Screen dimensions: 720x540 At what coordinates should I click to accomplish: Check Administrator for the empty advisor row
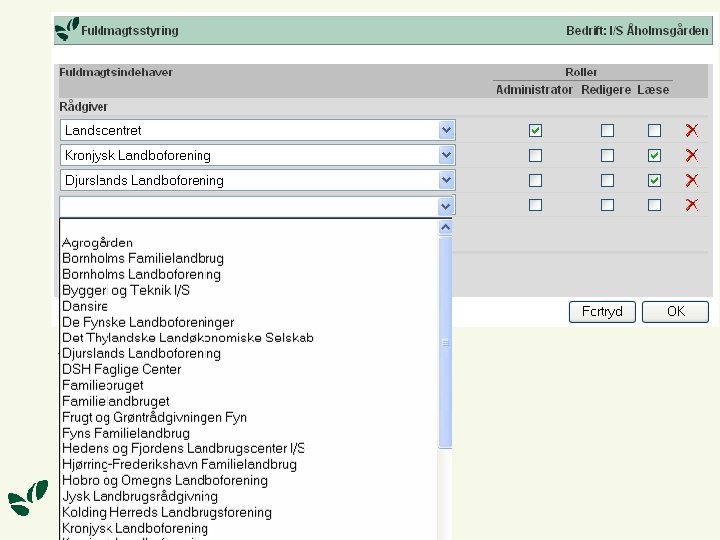pyautogui.click(x=535, y=205)
